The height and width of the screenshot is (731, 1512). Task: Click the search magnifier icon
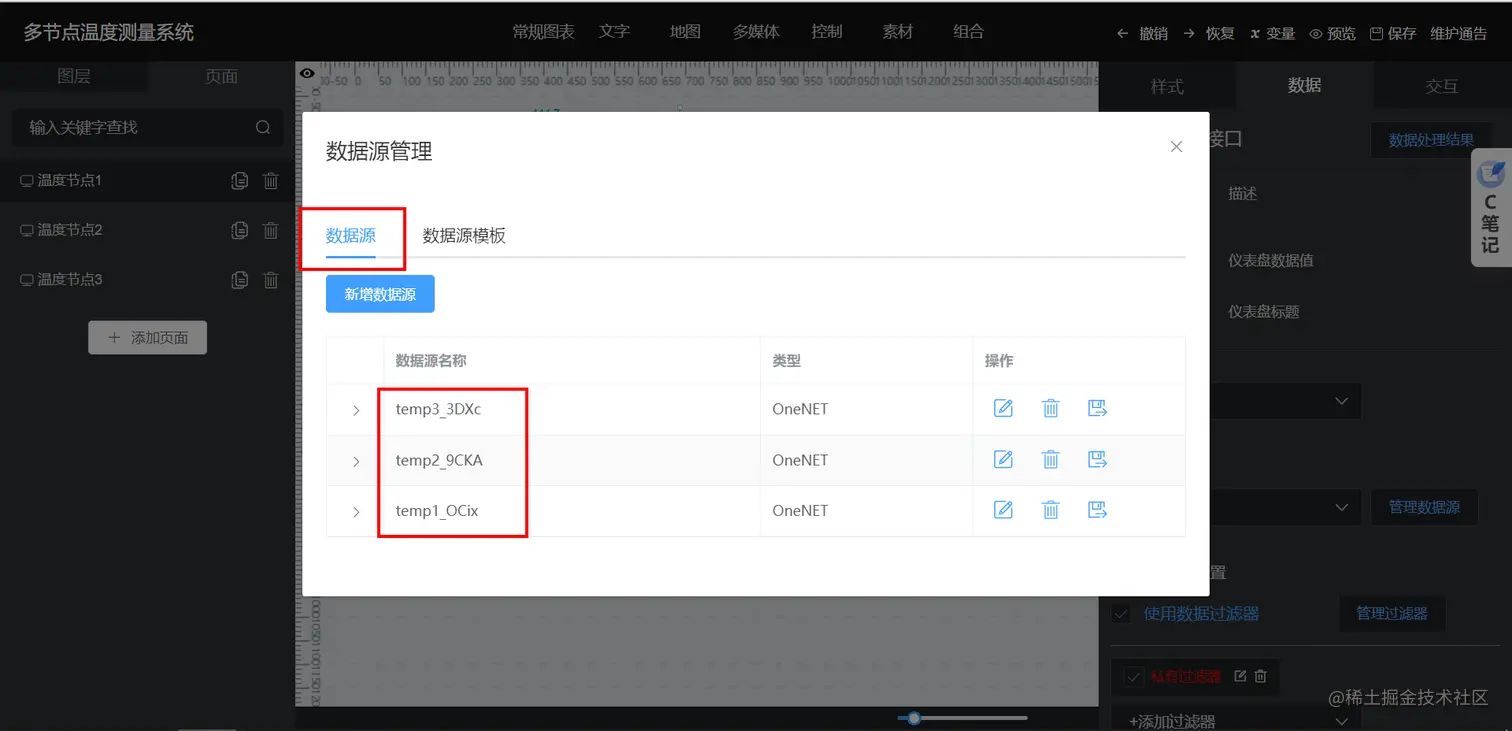click(263, 127)
